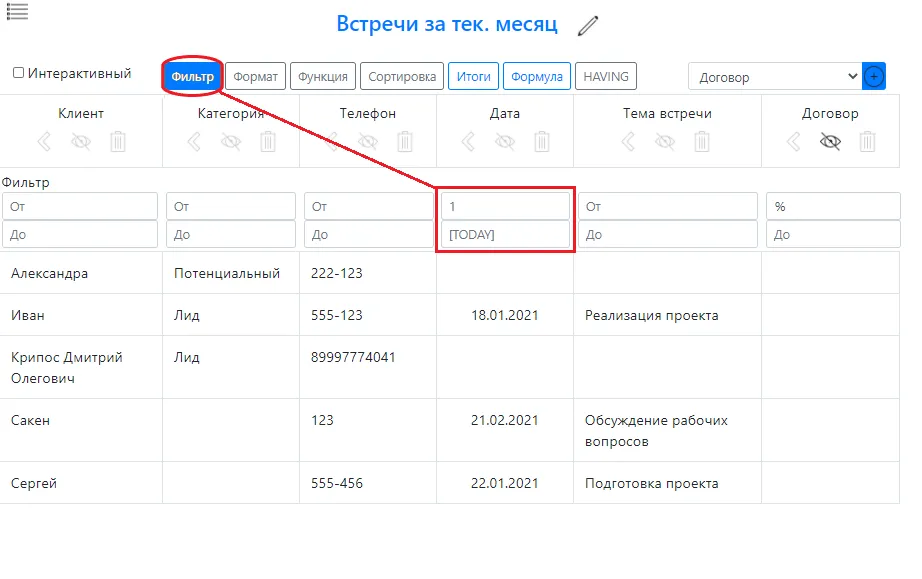Click Тема встречи filter От field
The height and width of the screenshot is (579, 922).
(x=668, y=206)
